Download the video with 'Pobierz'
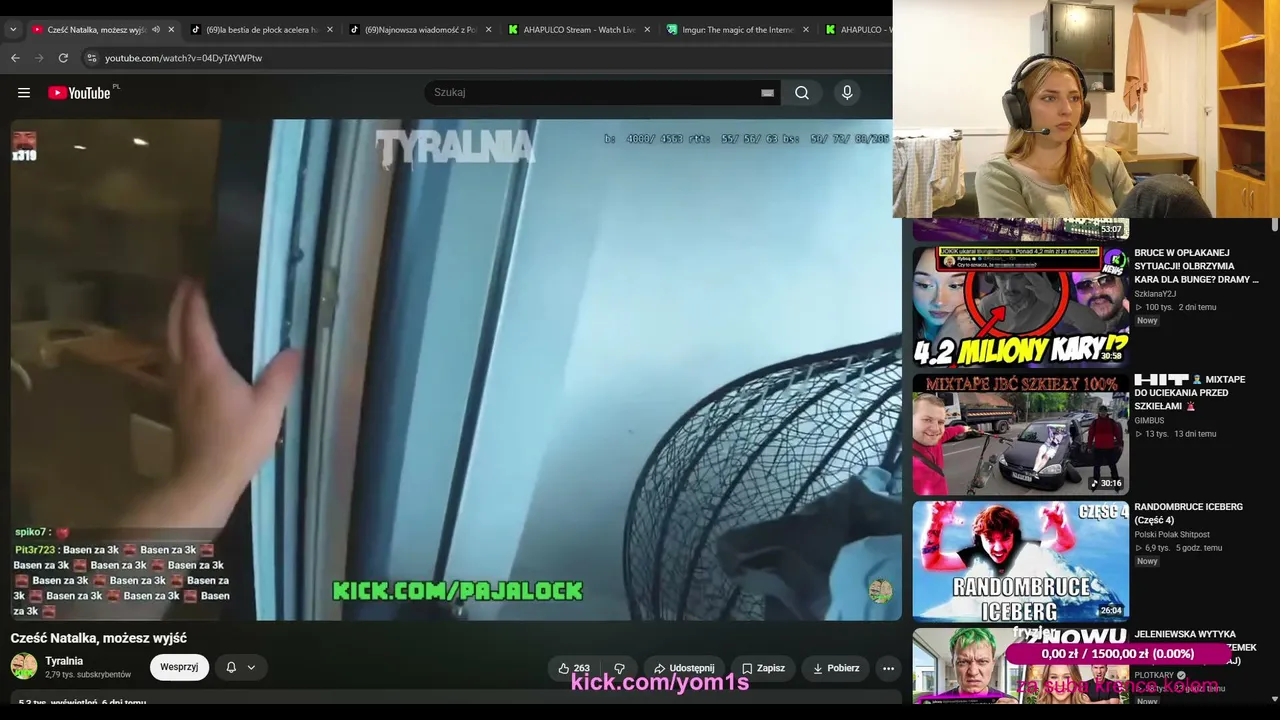This screenshot has height=720, width=1280. pyautogui.click(x=836, y=668)
